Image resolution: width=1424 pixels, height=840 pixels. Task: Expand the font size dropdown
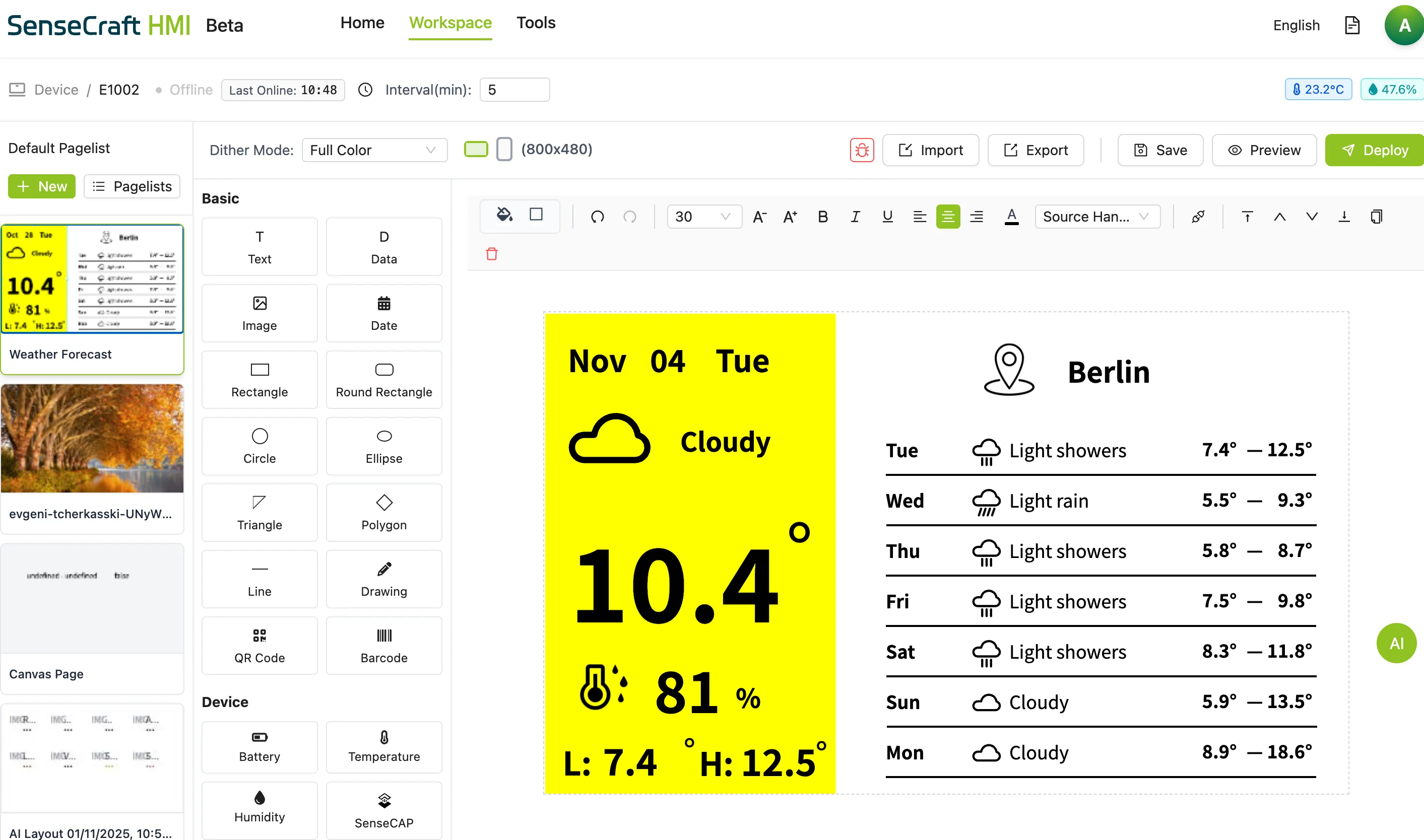click(704, 217)
